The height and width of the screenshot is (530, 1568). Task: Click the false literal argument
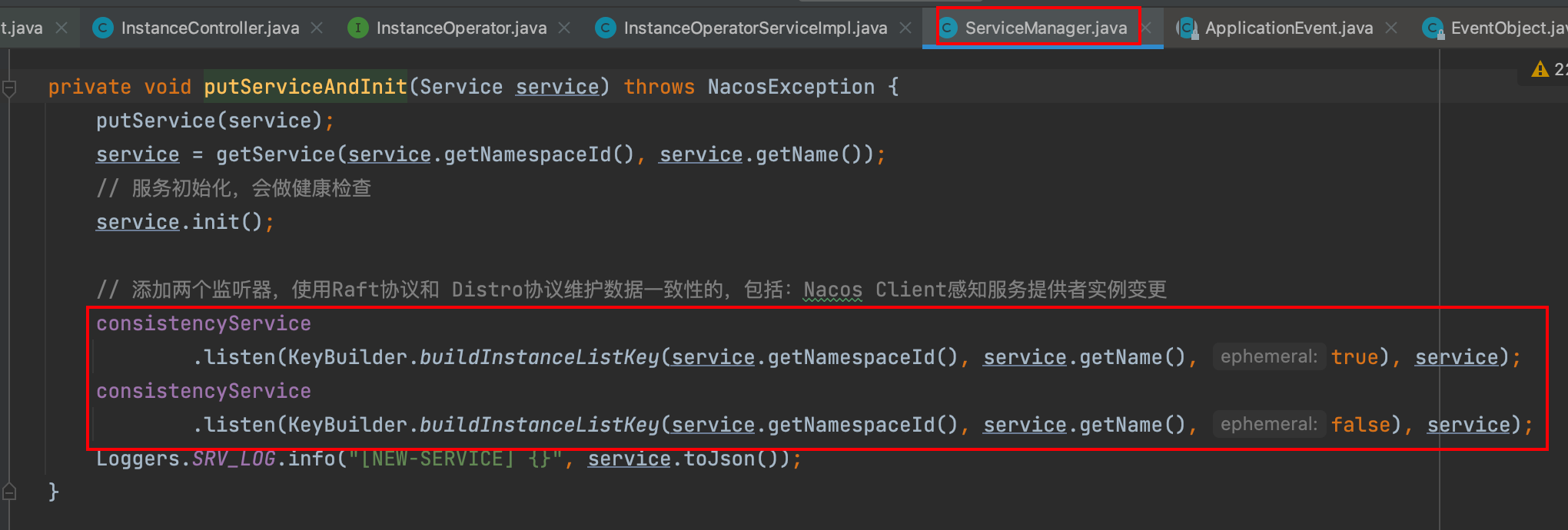(1361, 425)
